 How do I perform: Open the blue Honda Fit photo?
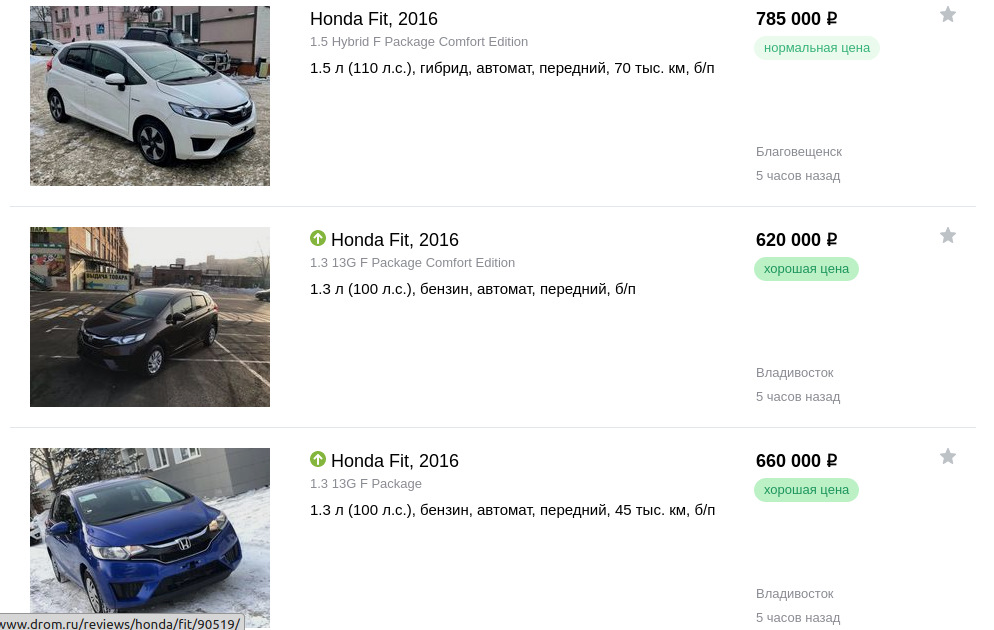point(150,537)
